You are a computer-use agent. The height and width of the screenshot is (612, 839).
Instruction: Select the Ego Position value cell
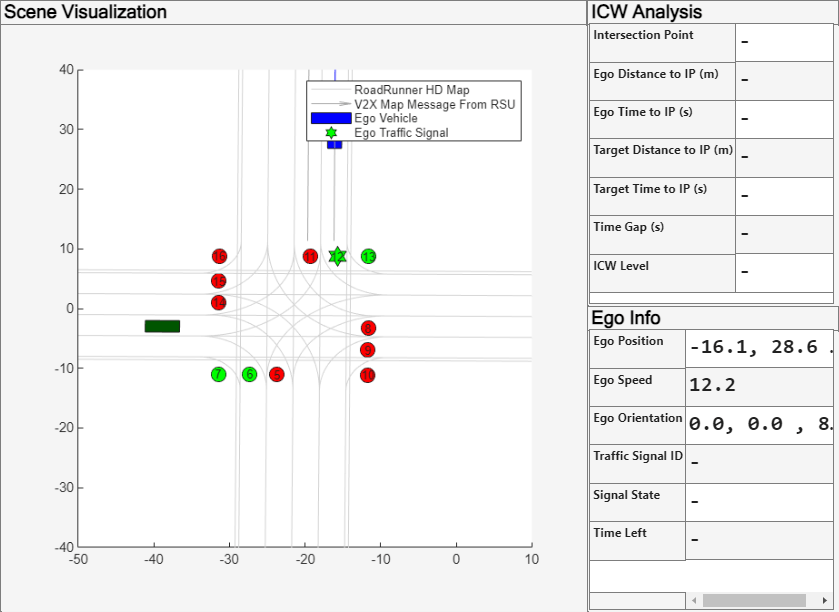760,349
